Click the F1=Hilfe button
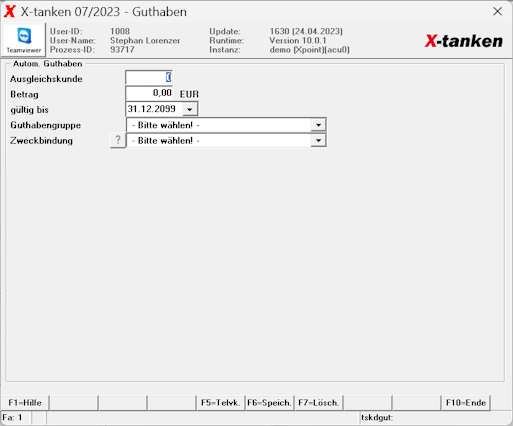Image resolution: width=513 pixels, height=426 pixels. [25, 403]
